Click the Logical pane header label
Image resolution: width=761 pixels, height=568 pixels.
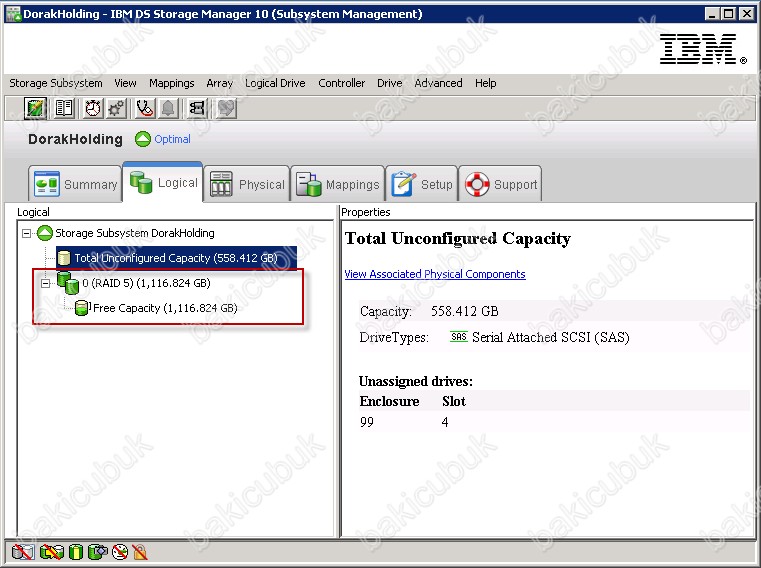coord(33,212)
